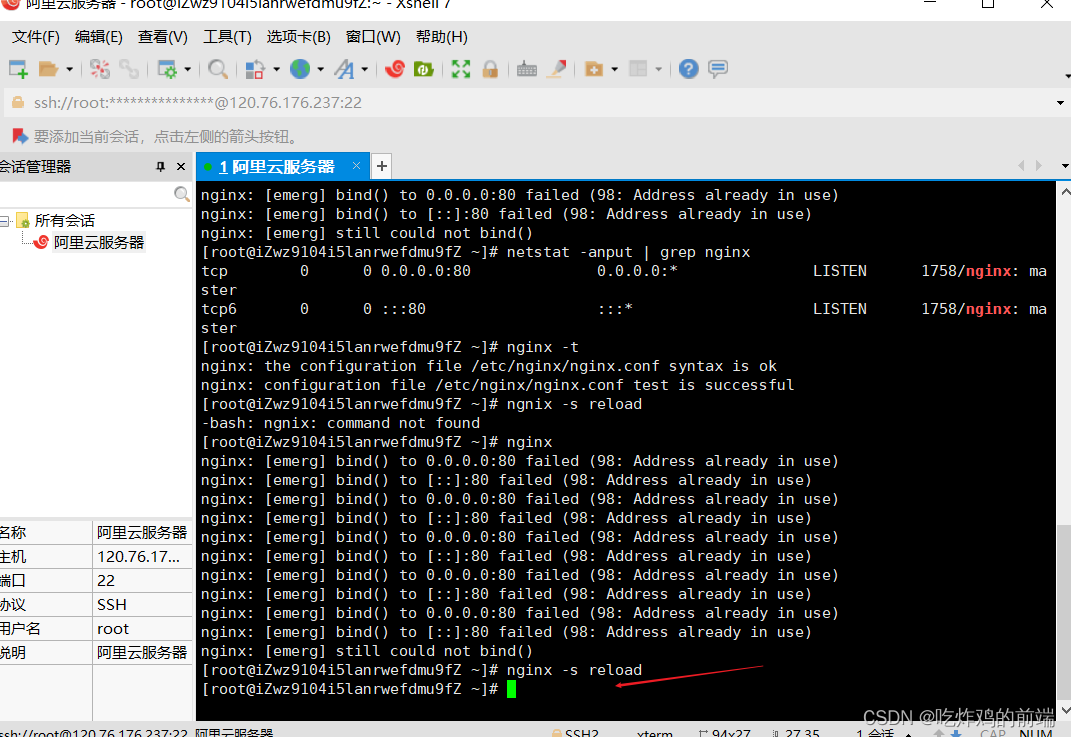Click the Find magnifier icon in toolbar

[x=218, y=69]
